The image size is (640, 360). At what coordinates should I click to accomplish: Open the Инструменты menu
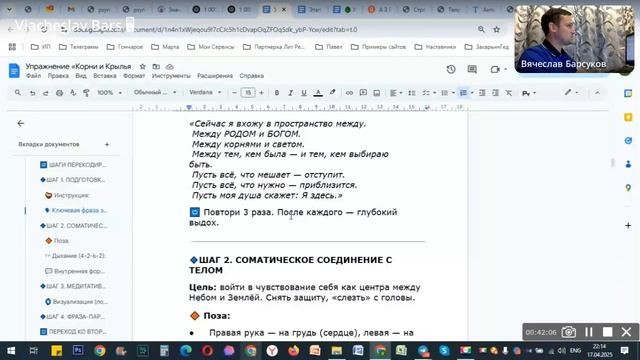171,76
